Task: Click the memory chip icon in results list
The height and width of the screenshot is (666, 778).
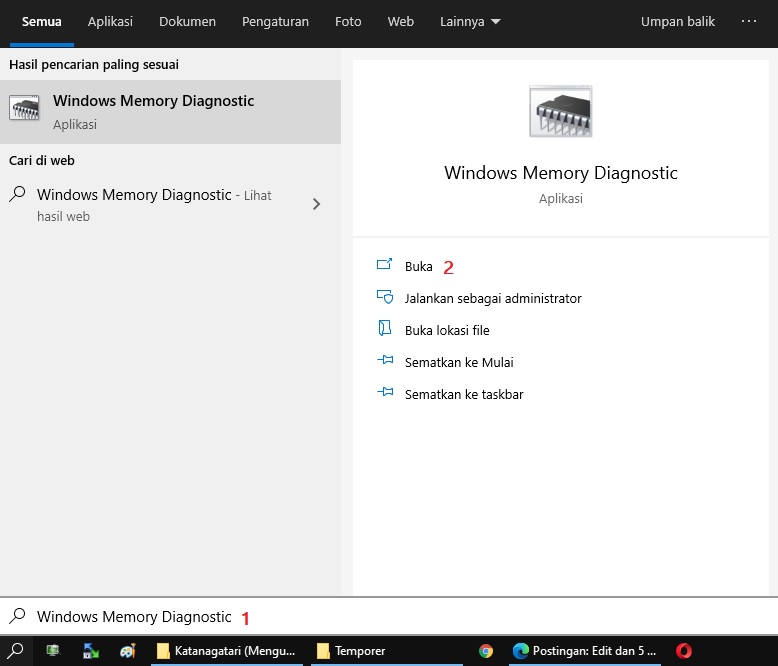Action: 24,108
